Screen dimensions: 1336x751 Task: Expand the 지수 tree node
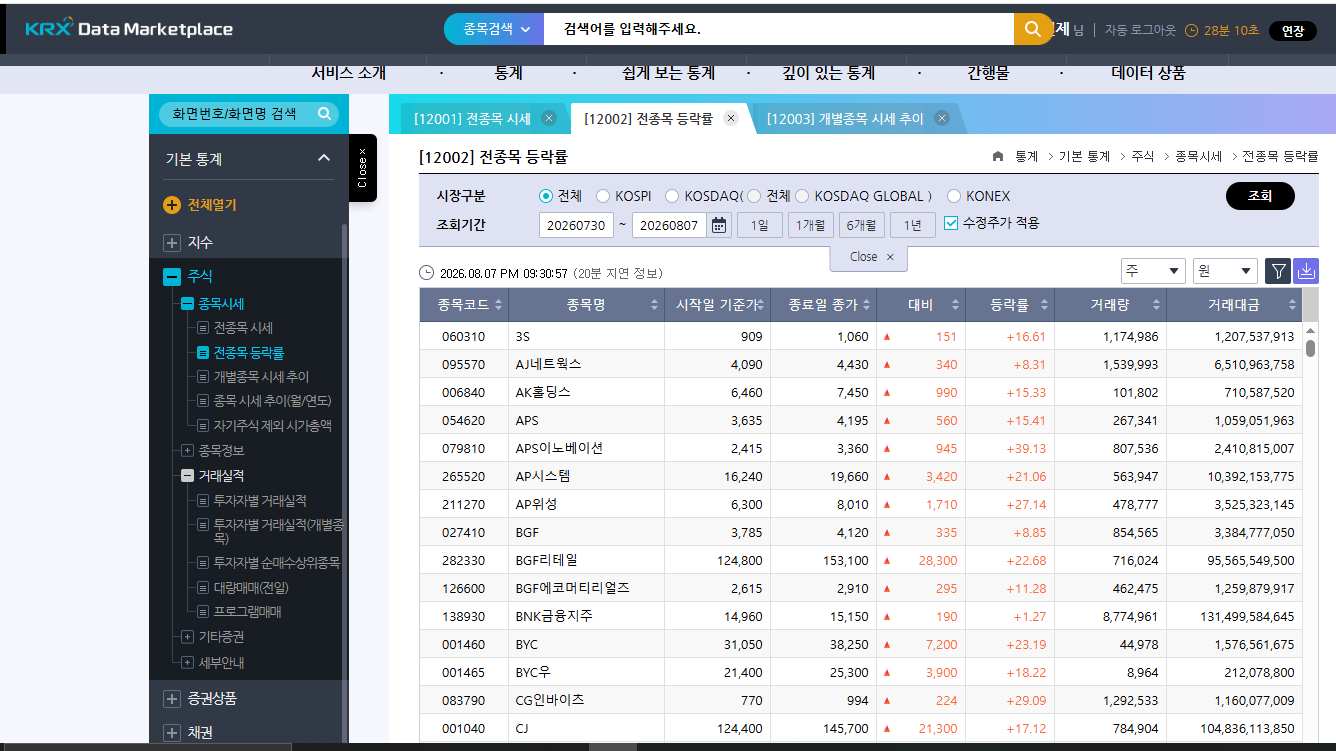[x=172, y=243]
